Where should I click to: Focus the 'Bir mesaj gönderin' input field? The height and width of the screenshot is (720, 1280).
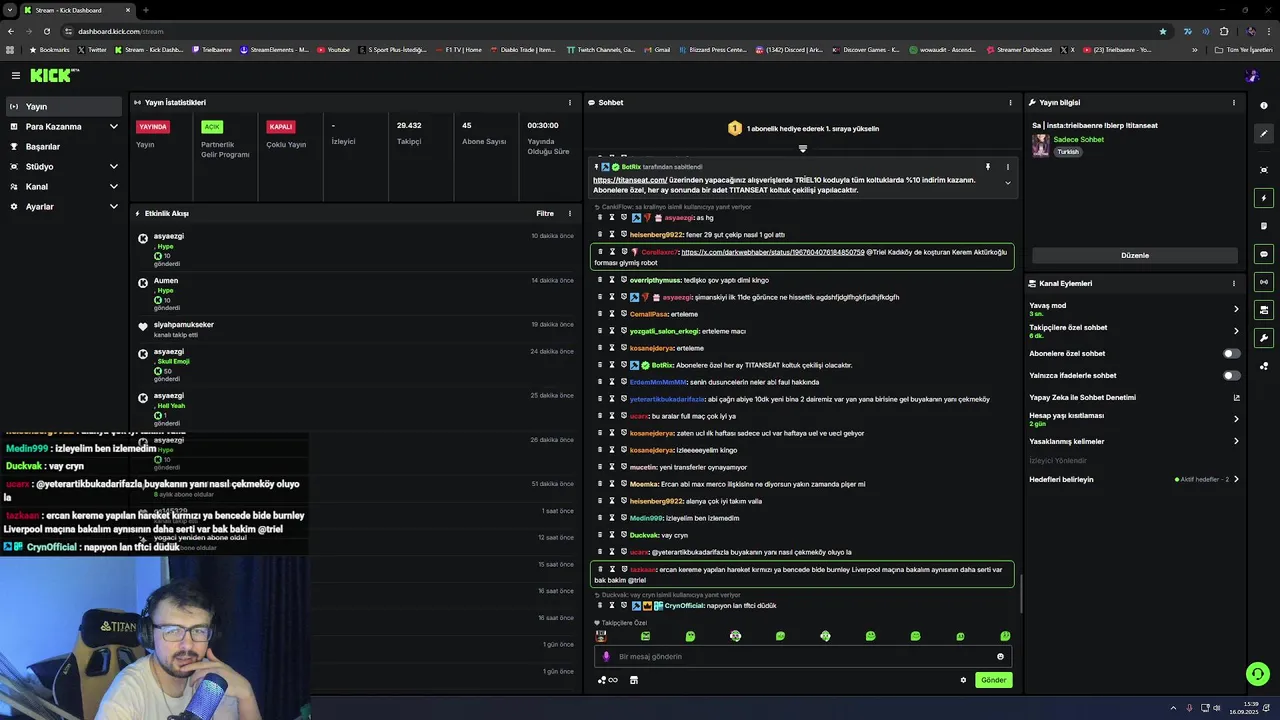(802, 657)
